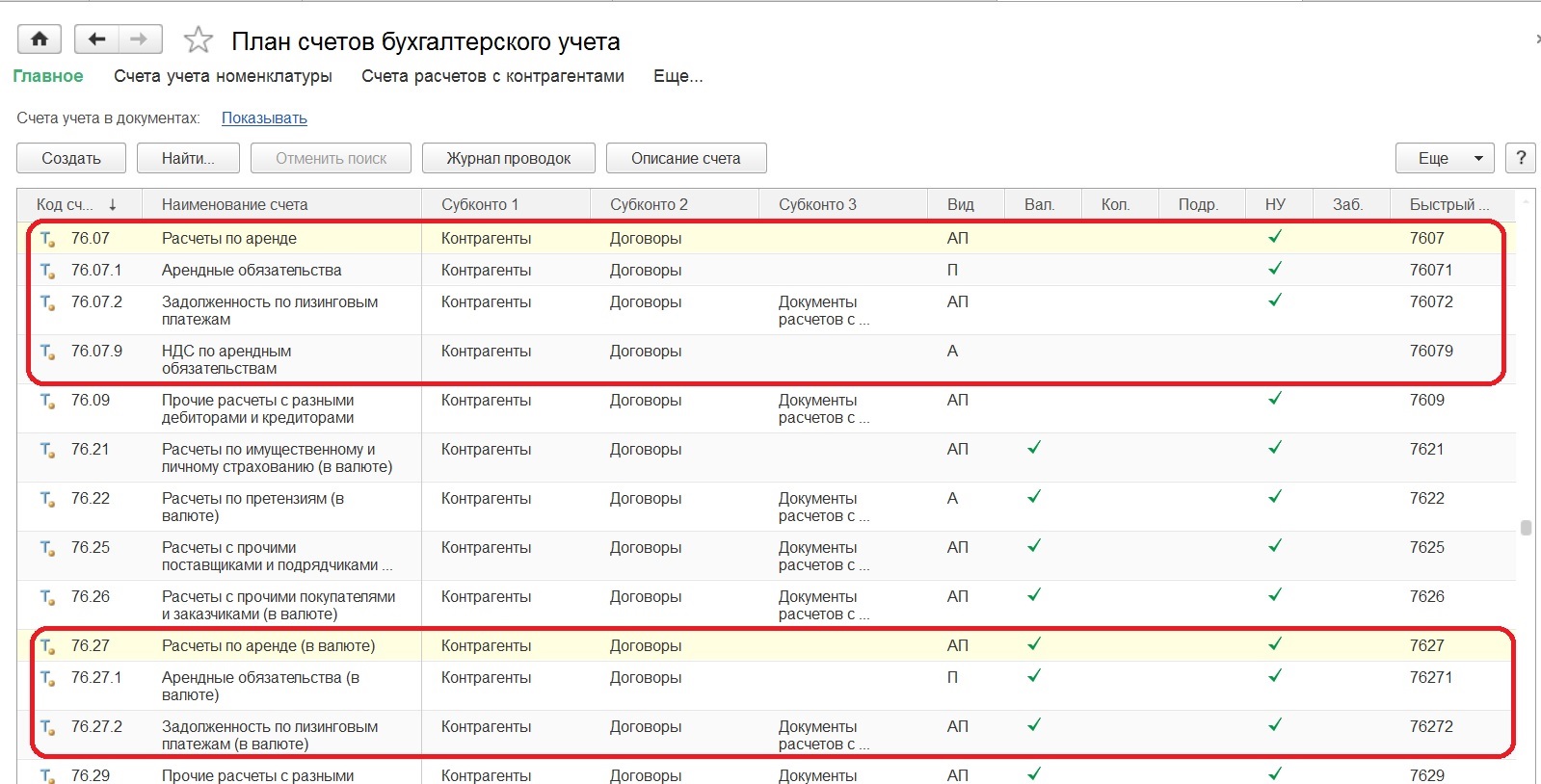Select Договоры cell in row 76.21

[x=675, y=457]
